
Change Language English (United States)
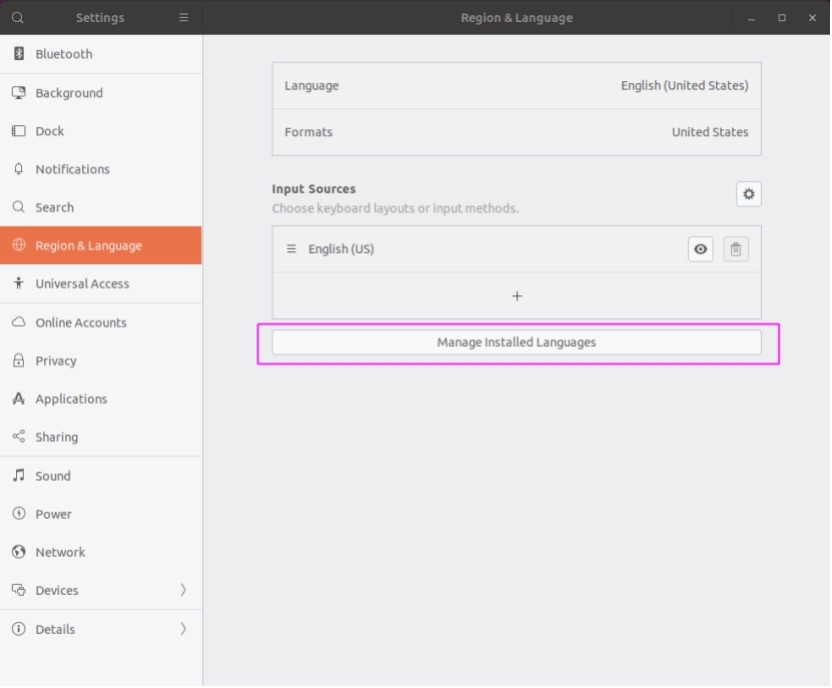517,86
